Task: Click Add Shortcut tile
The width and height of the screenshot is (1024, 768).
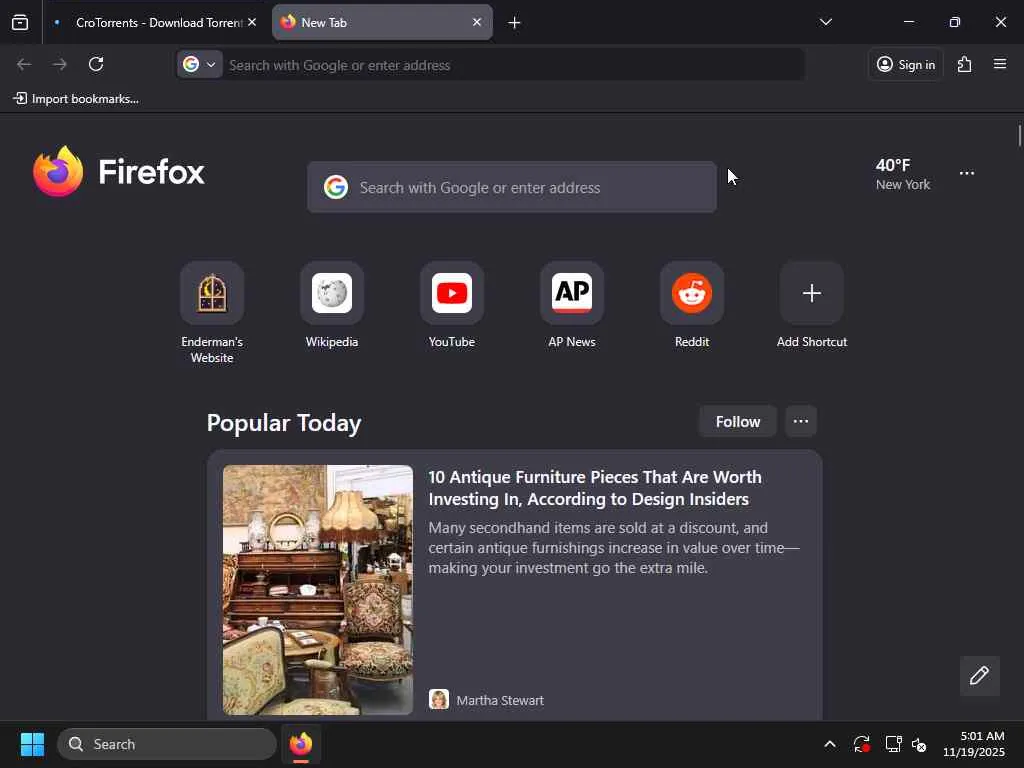Action: 812,306
